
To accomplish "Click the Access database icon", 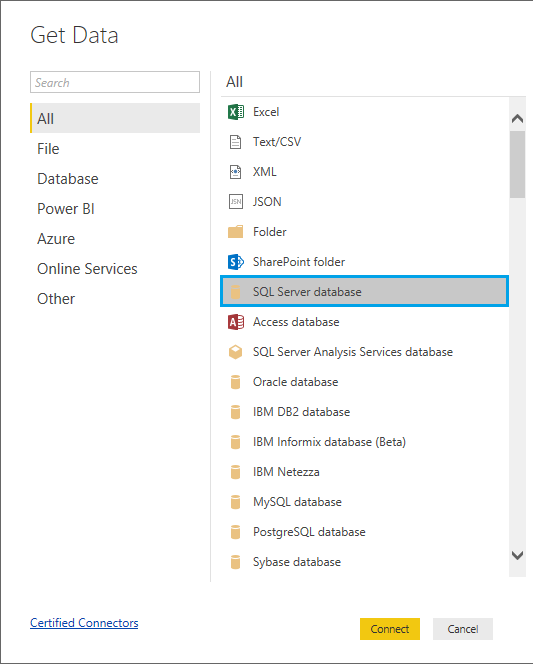I will [x=236, y=322].
